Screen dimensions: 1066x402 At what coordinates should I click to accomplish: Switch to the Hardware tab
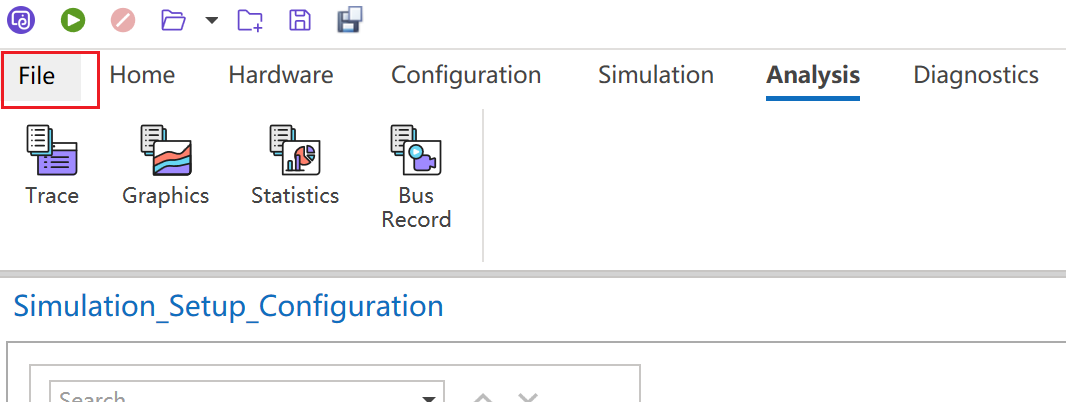[x=281, y=75]
